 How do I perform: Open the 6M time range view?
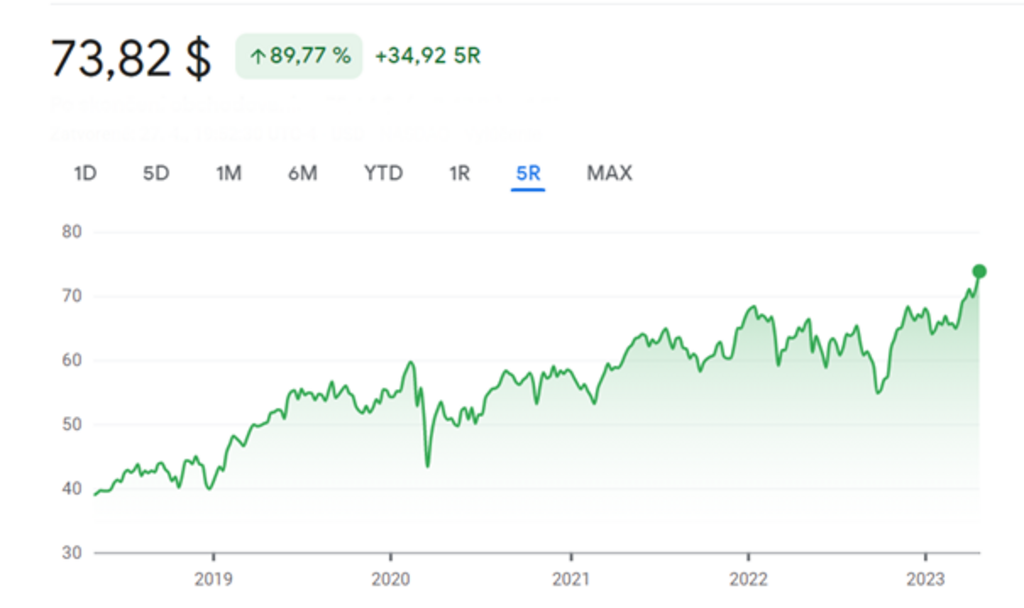(x=302, y=173)
